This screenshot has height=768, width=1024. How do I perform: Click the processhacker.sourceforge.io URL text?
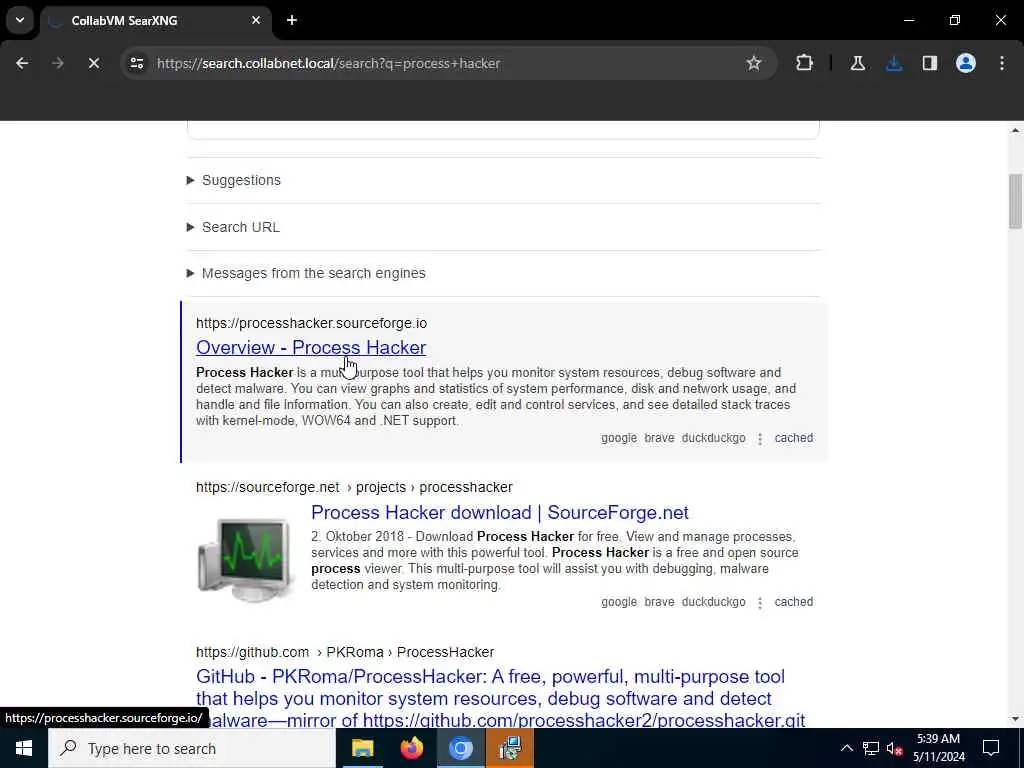(x=312, y=323)
